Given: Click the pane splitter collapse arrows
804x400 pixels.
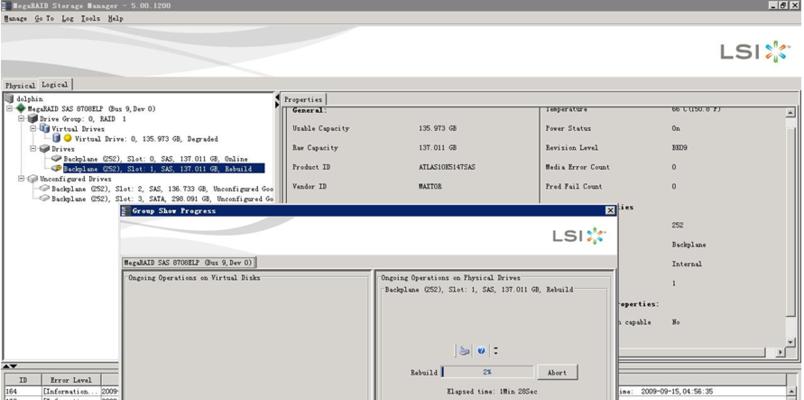Looking at the screenshot, I should [x=277, y=101].
